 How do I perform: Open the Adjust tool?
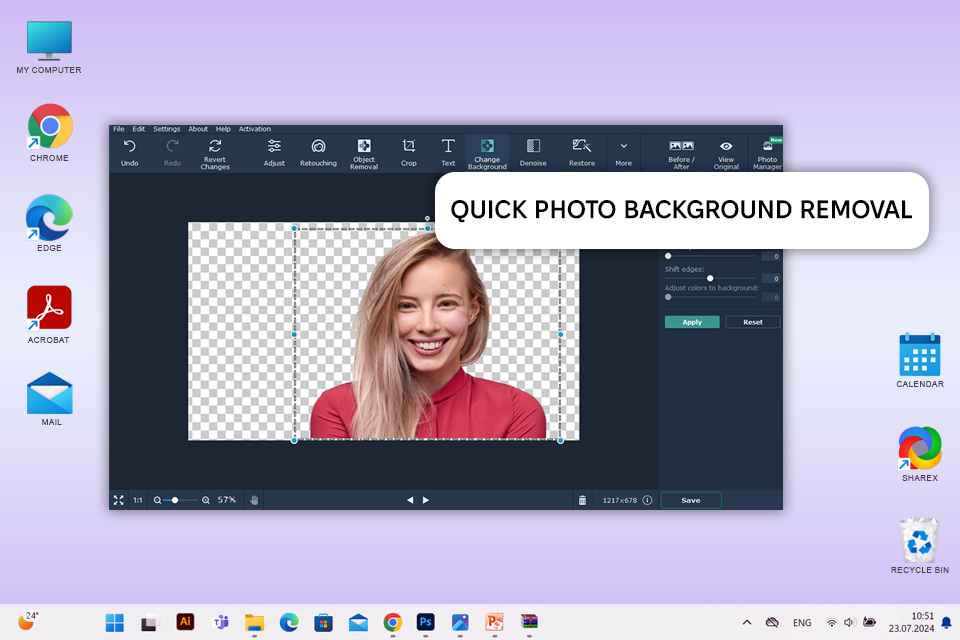pyautogui.click(x=274, y=152)
